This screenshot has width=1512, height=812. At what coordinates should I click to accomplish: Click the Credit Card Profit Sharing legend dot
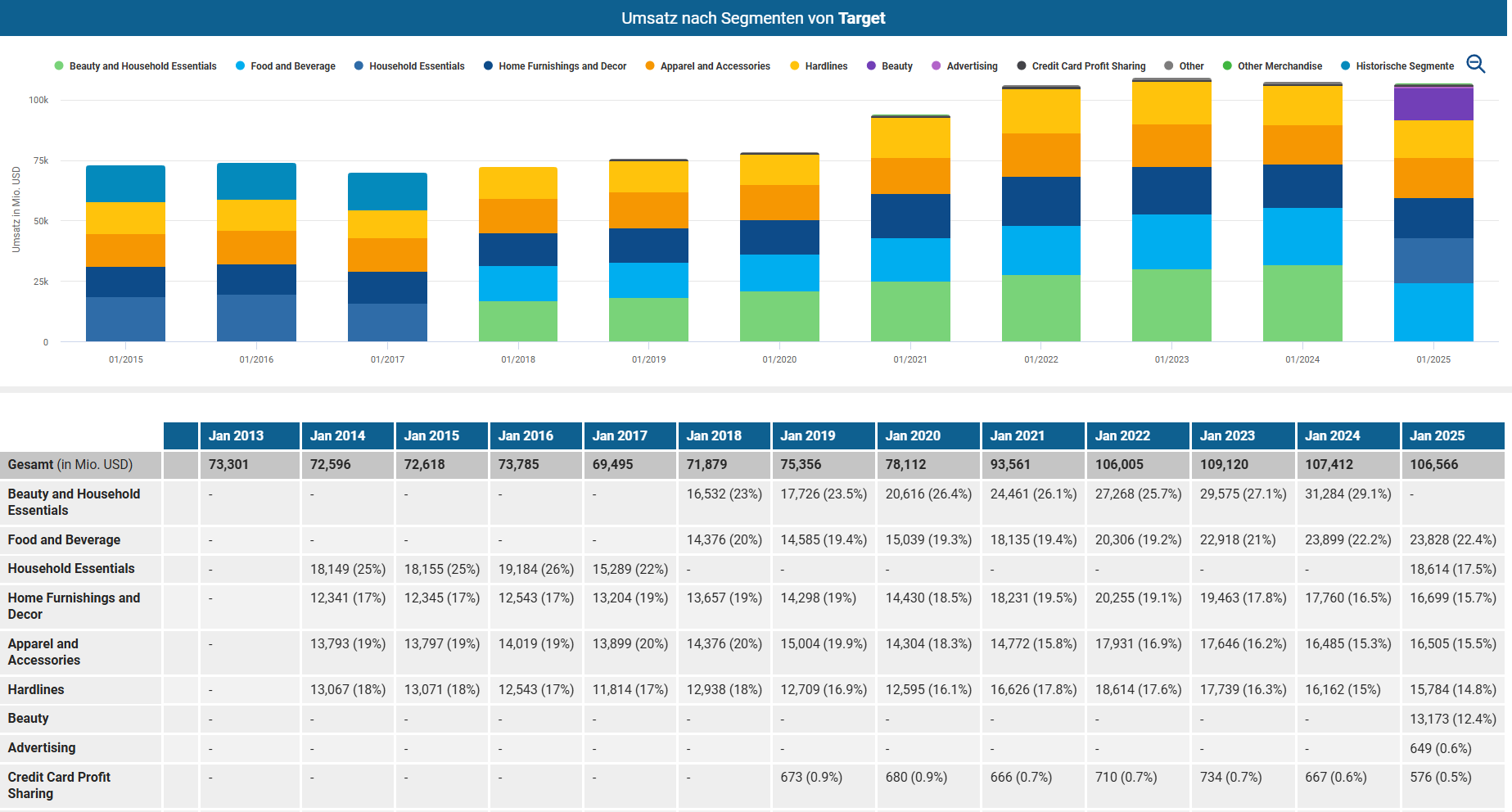click(x=1022, y=66)
